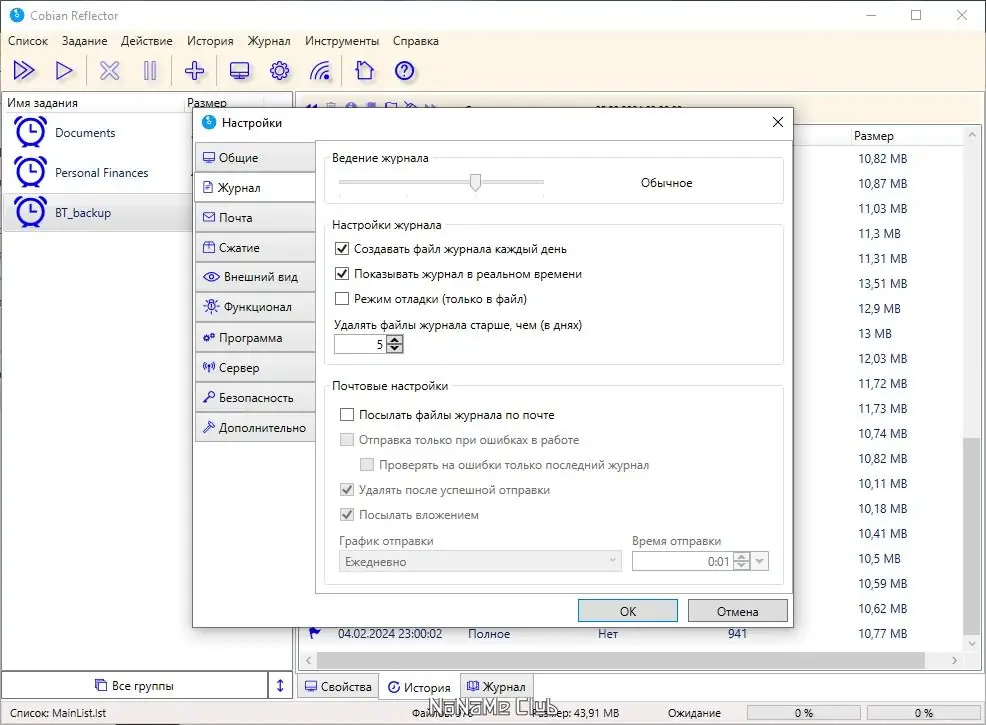Select the Personal Finances clock icon
Image resolution: width=986 pixels, height=725 pixels.
click(30, 172)
